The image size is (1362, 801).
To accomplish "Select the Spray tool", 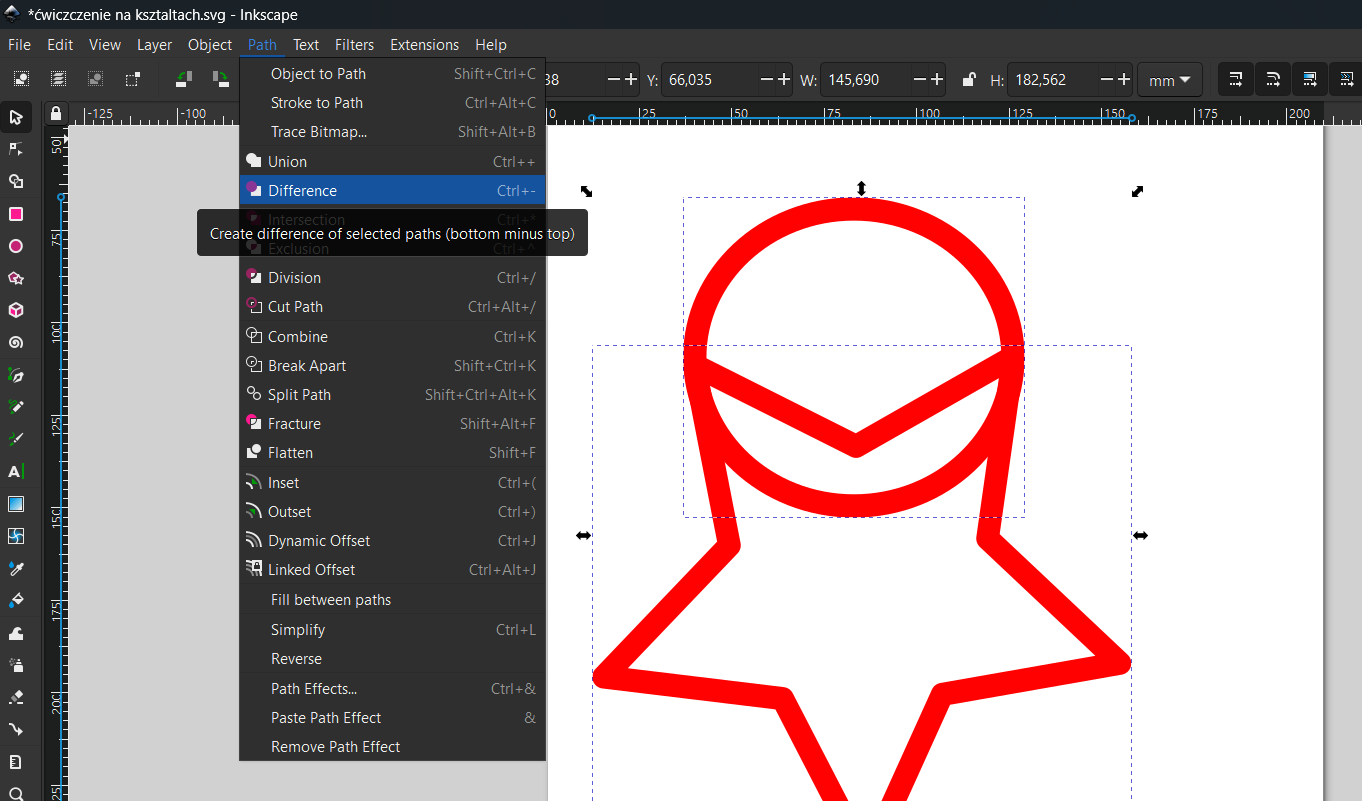I will (16, 665).
